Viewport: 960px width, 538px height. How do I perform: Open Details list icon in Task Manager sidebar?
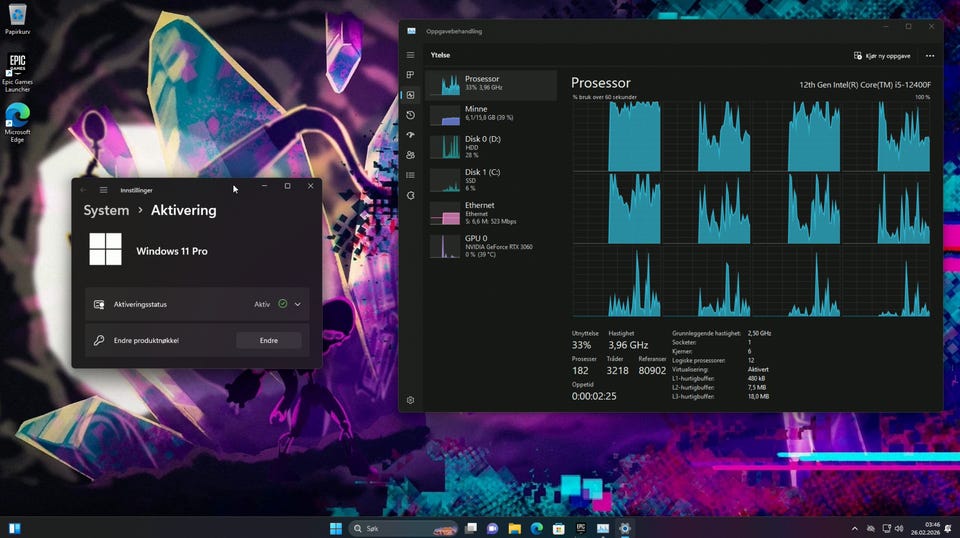[x=410, y=175]
